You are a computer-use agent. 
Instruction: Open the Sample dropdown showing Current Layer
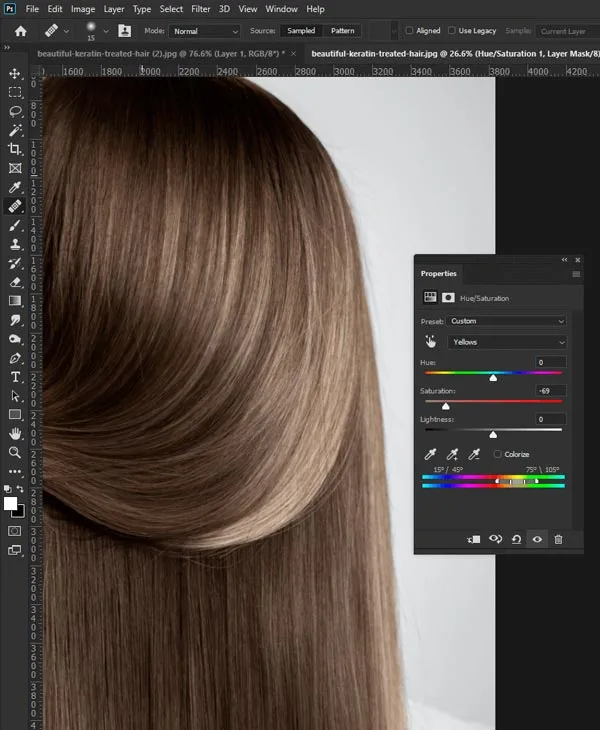(x=567, y=31)
